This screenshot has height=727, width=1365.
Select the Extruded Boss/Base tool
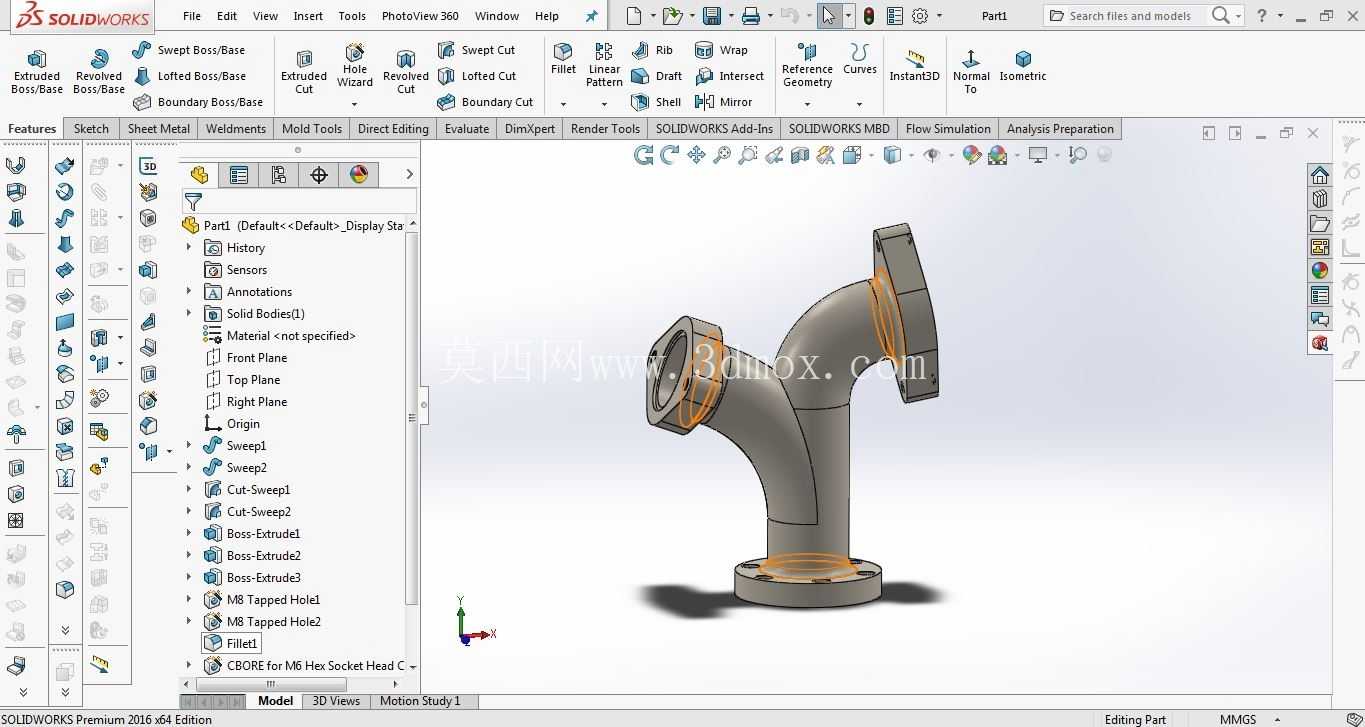[x=37, y=72]
